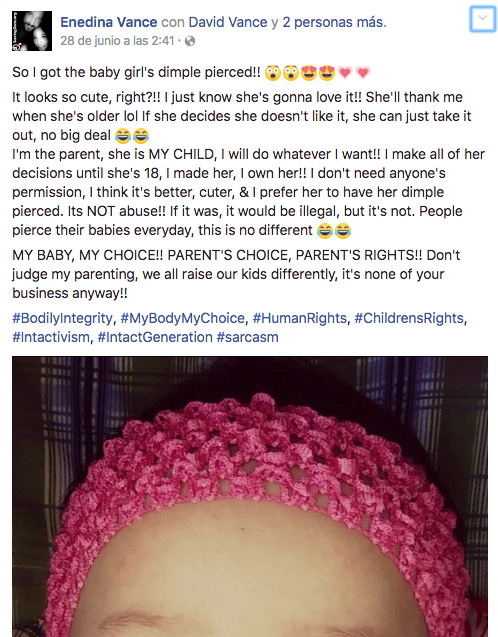Open the #ChildrensRights hashtag
Image resolution: width=498 pixels, height=637 pixels.
pos(409,318)
